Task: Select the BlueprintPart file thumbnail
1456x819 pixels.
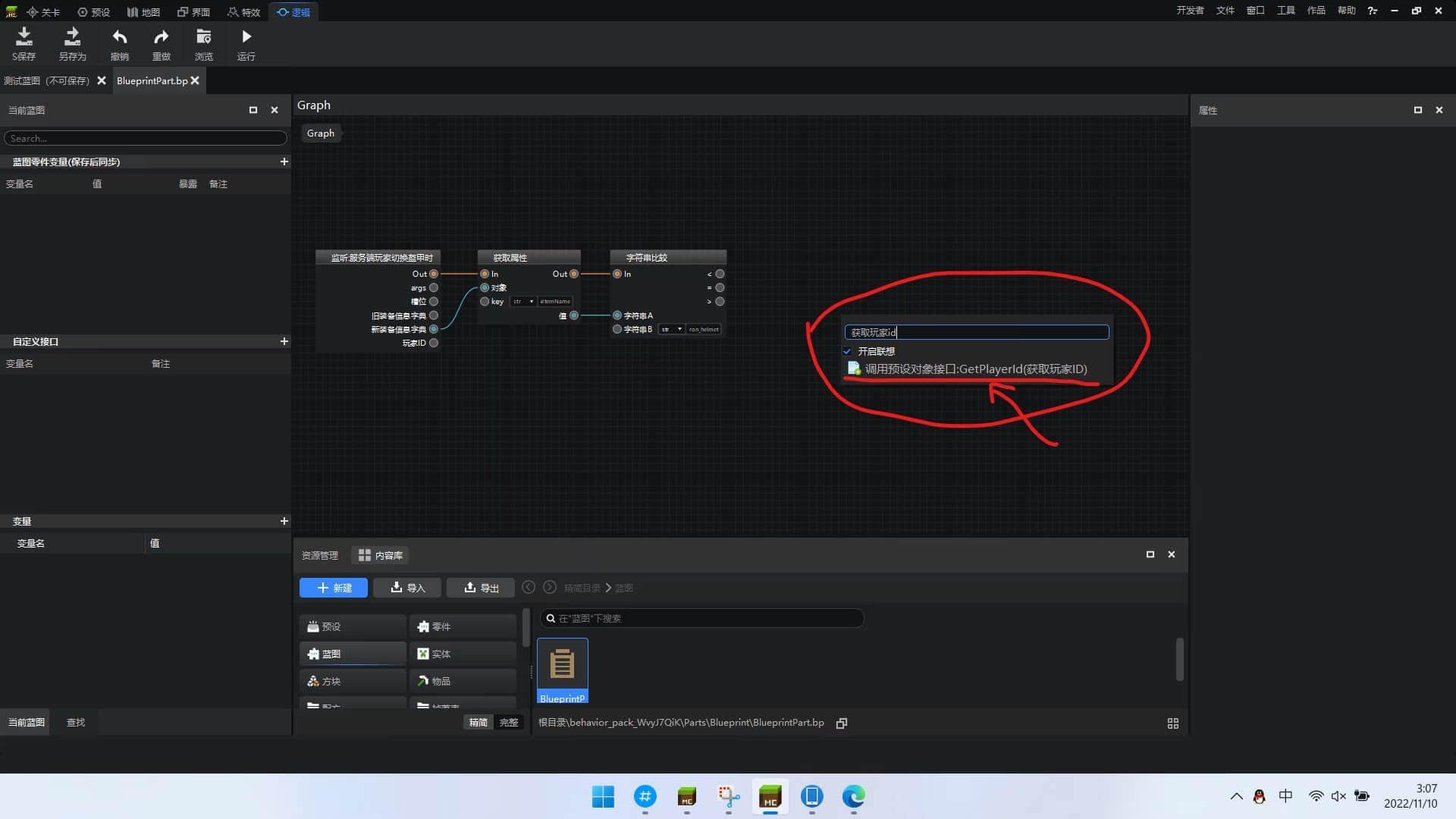Action: (x=562, y=670)
